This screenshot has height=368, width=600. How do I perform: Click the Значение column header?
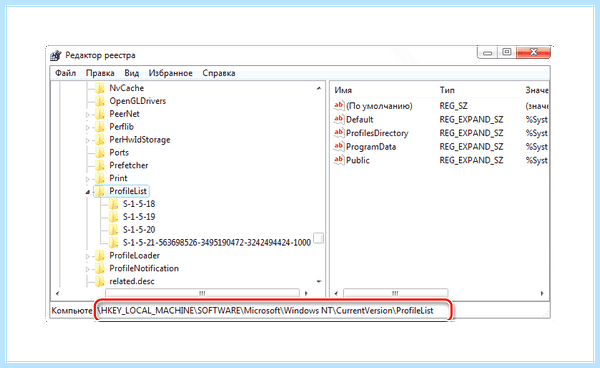pos(536,90)
